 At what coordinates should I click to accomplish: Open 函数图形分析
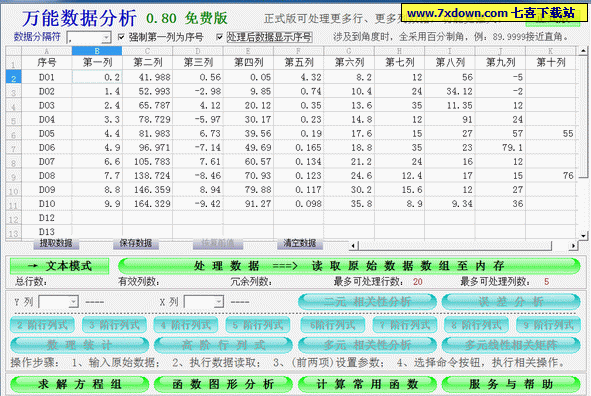tap(223, 384)
